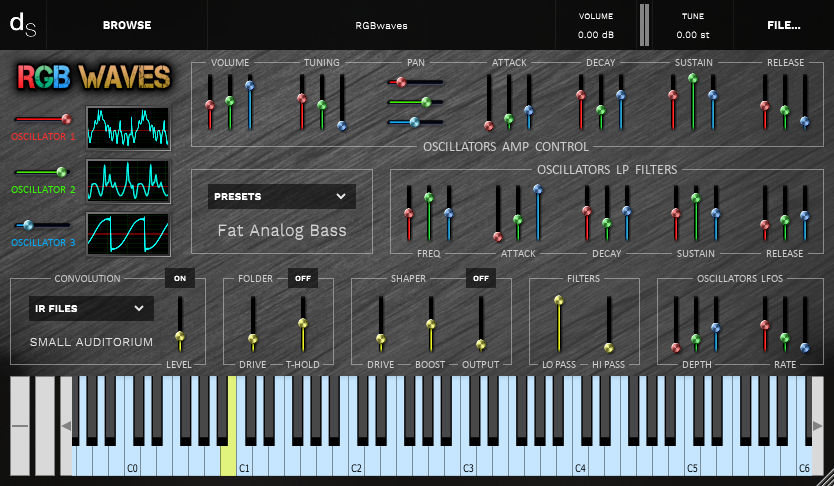Click the HI PASS filter slider knob

pos(608,348)
